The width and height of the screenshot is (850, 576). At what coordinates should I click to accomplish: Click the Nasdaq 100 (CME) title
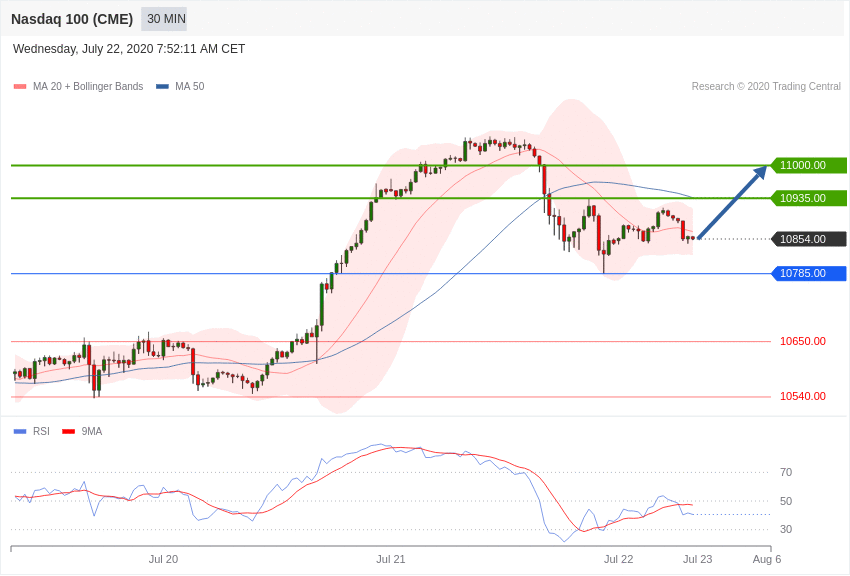(x=72, y=19)
